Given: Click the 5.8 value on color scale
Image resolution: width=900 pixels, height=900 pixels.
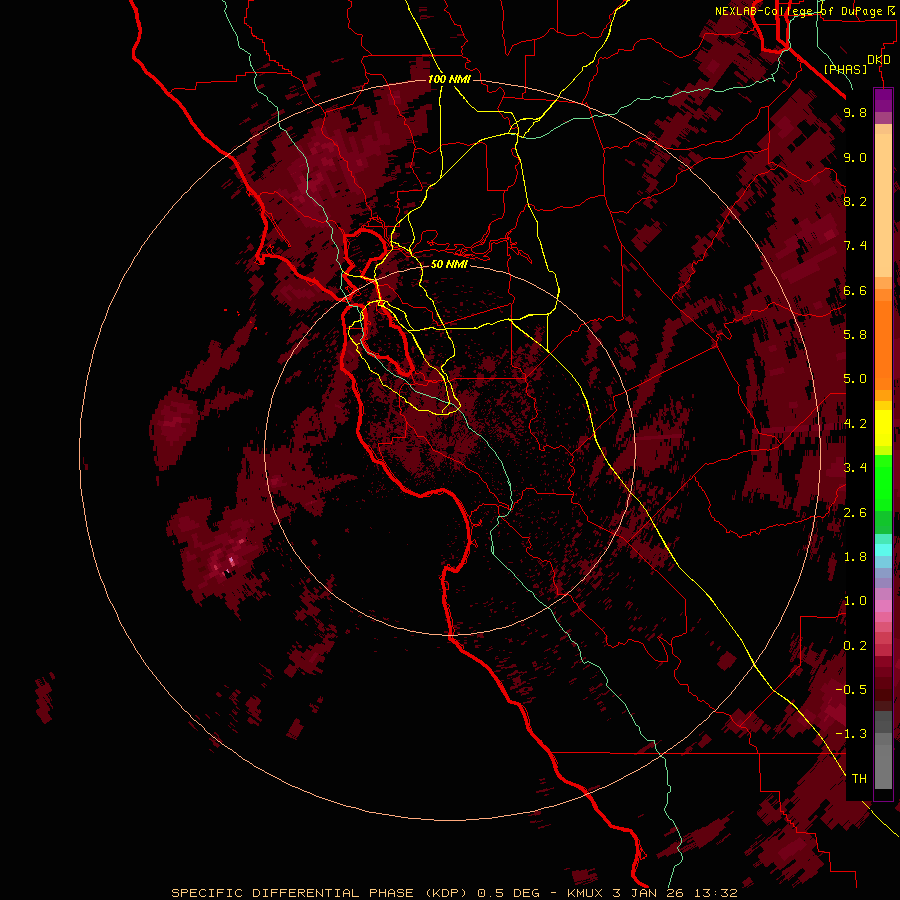Looking at the screenshot, I should 855,335.
